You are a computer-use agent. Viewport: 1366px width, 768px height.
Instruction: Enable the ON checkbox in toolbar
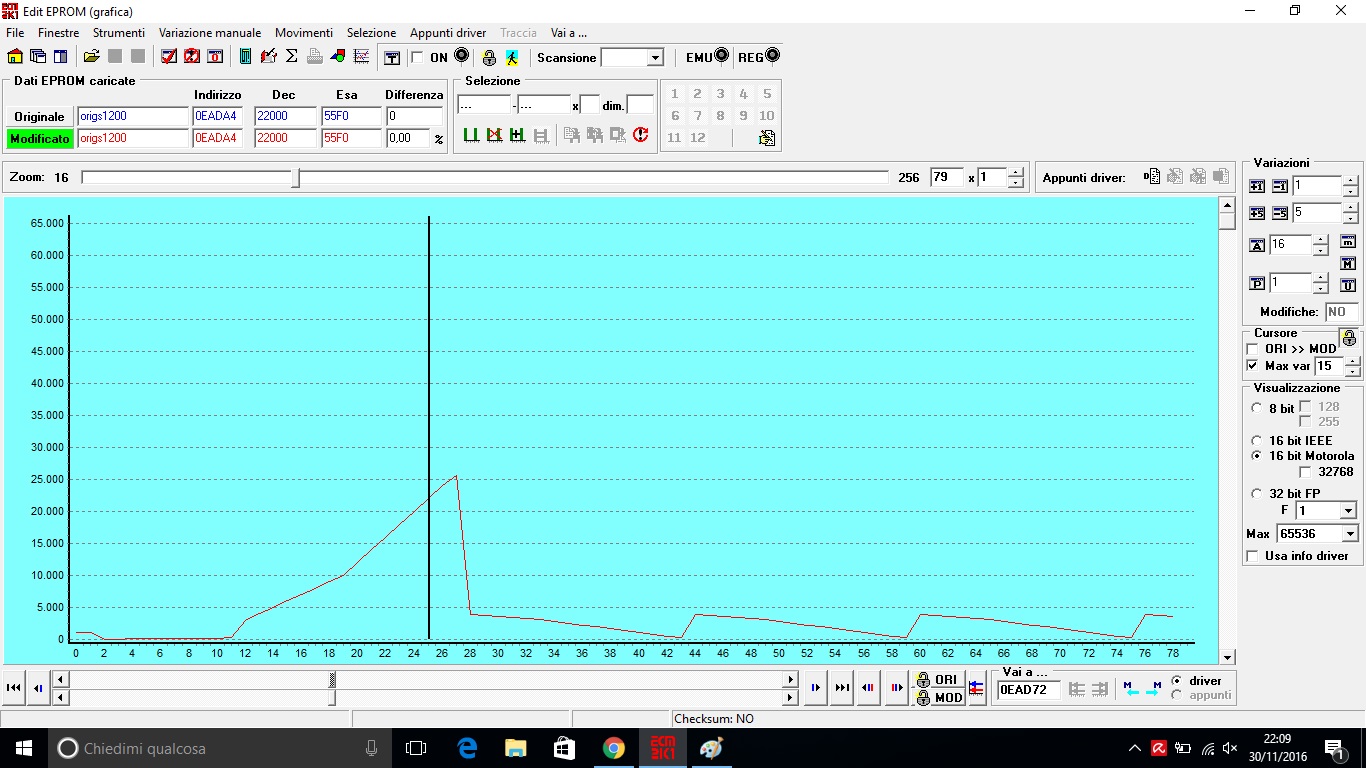click(417, 58)
